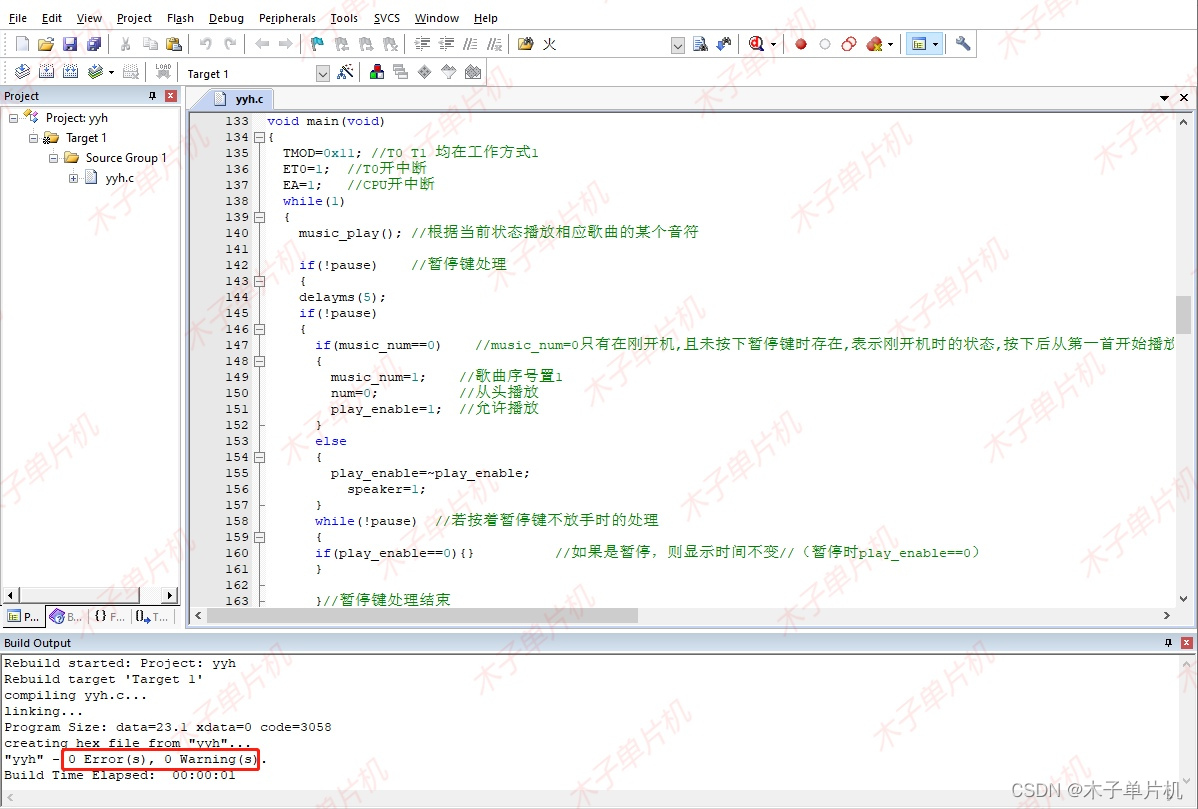
Task: Open the Edit menu
Action: [x=52, y=18]
